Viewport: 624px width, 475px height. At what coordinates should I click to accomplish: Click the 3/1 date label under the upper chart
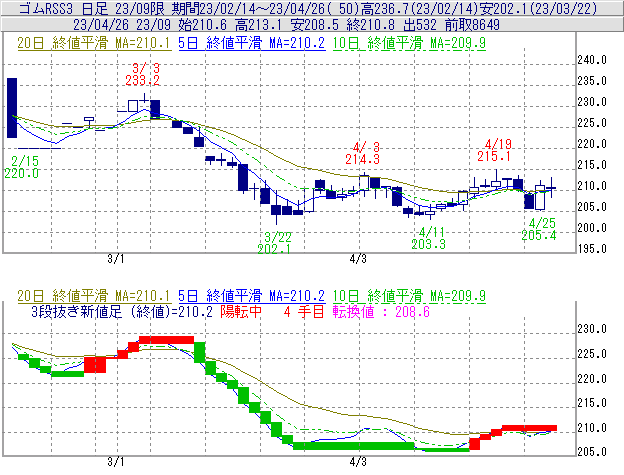point(115,259)
